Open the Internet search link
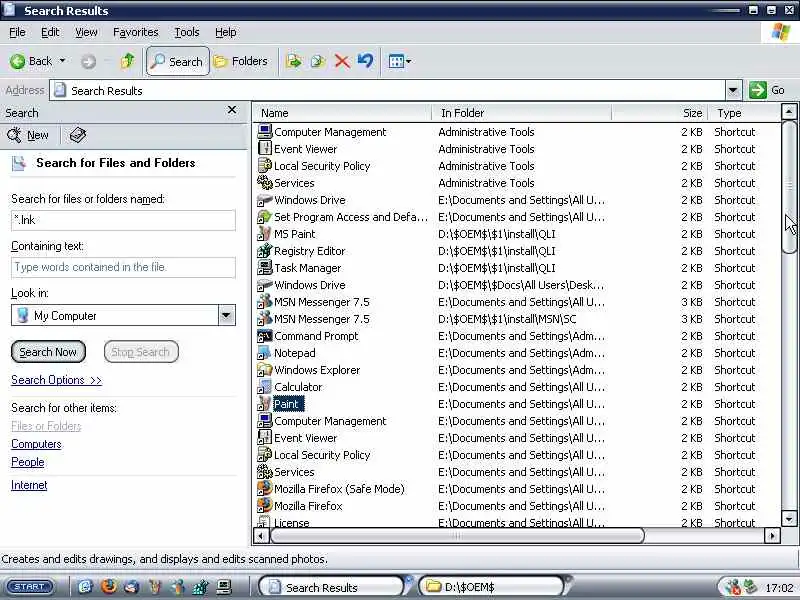Image resolution: width=800 pixels, height=600 pixels. pyautogui.click(x=29, y=485)
